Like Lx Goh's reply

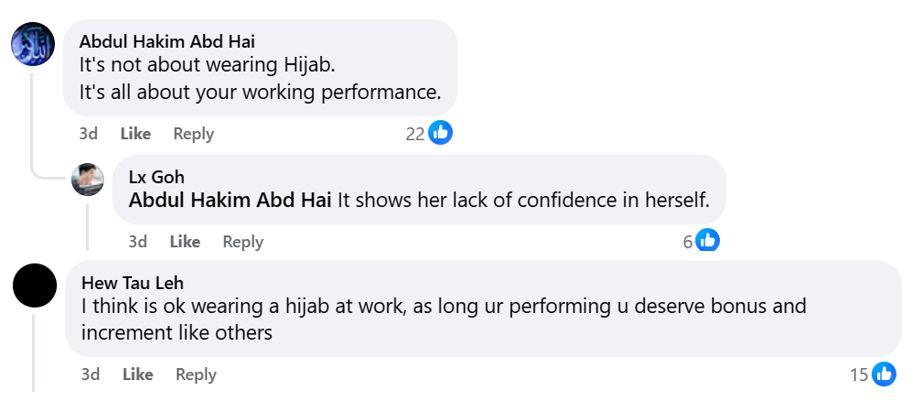(185, 241)
